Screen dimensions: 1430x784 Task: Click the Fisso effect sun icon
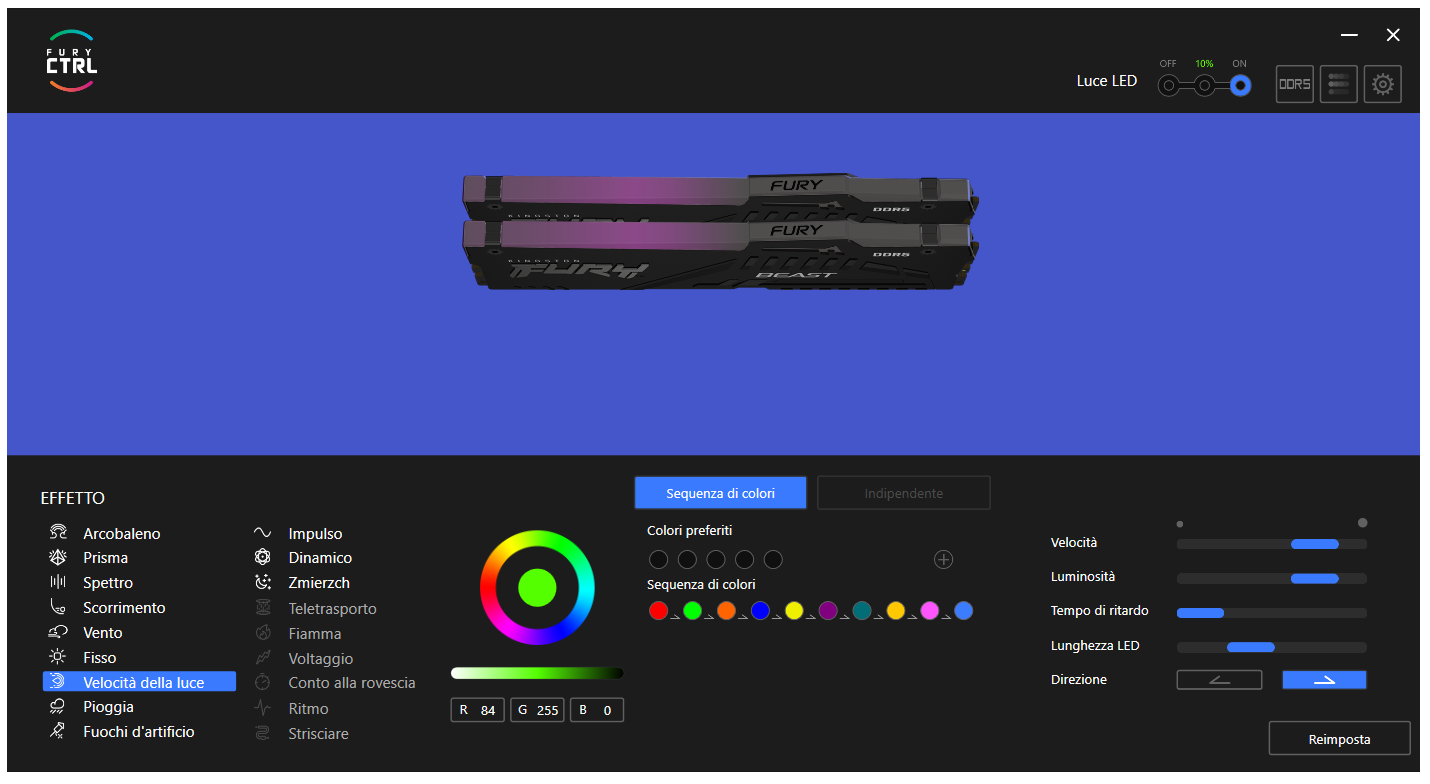(58, 657)
